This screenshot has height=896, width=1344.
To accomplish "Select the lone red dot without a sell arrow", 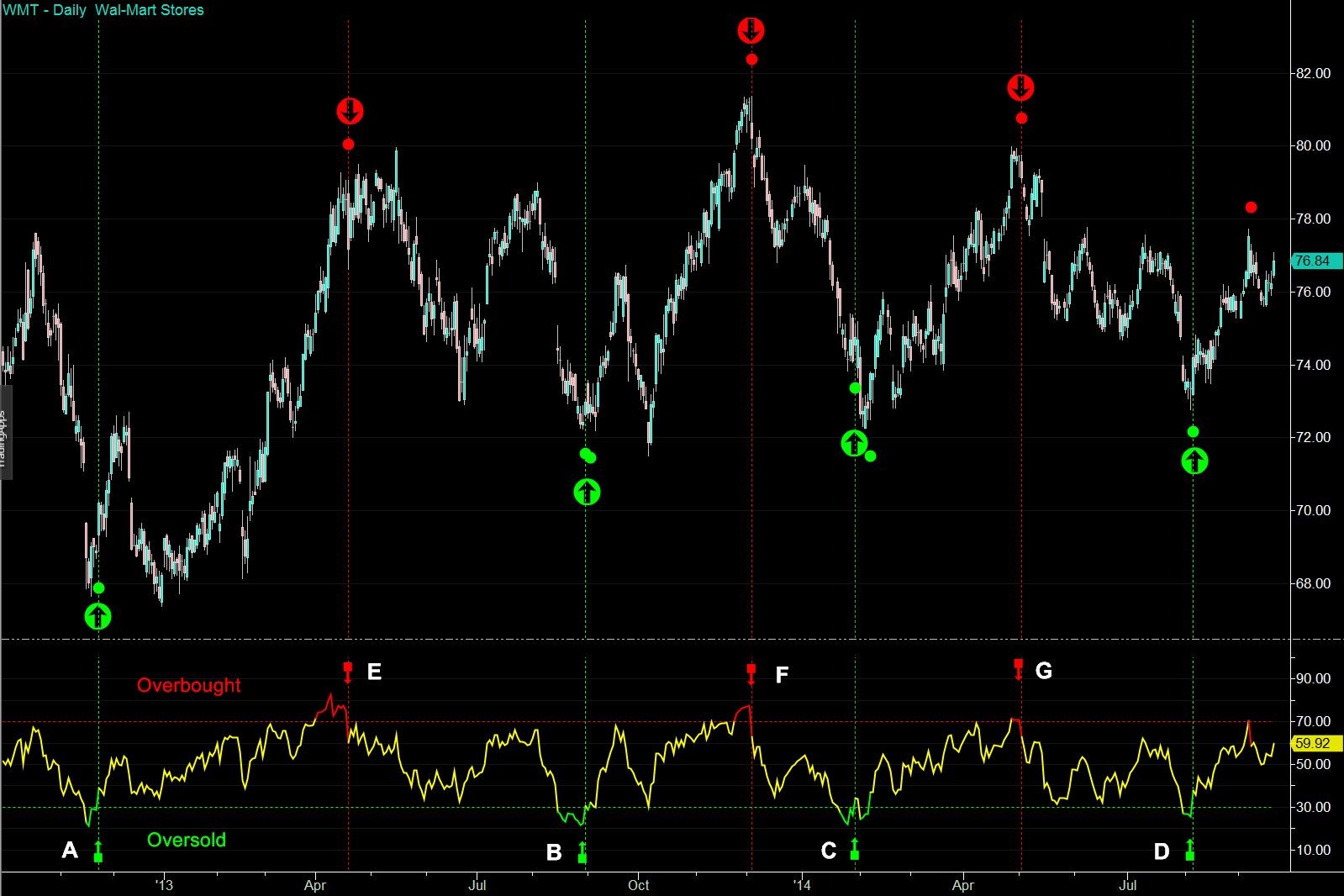I will tap(1252, 208).
